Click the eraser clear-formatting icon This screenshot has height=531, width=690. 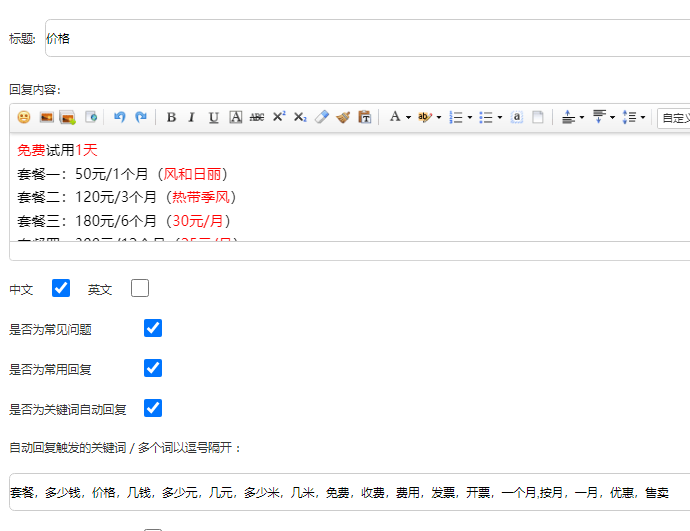(x=321, y=118)
